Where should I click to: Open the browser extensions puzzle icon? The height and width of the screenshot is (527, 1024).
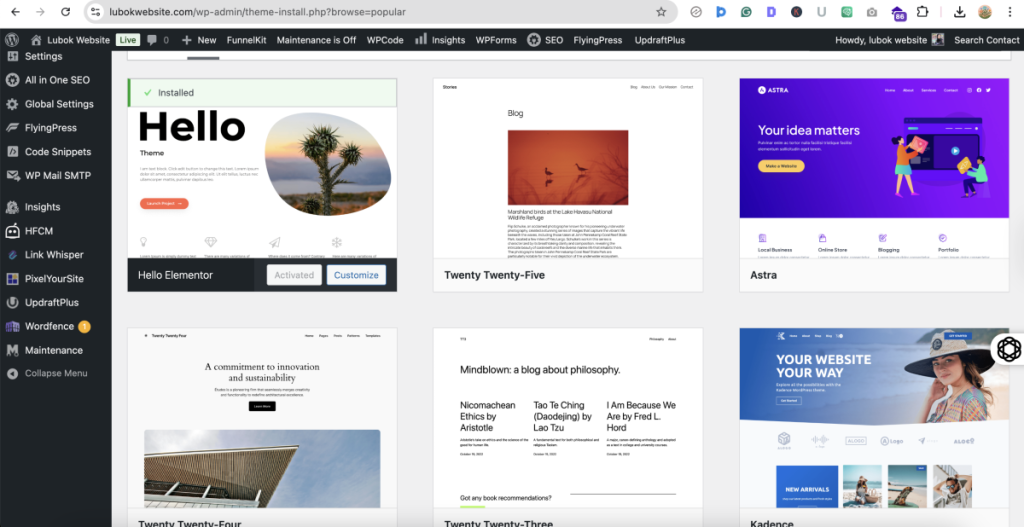point(922,12)
